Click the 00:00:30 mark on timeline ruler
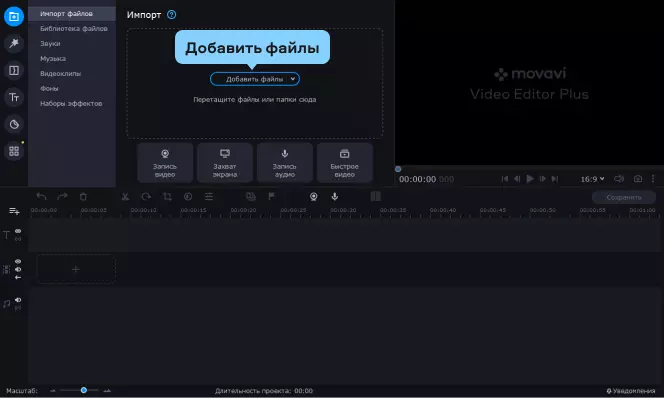 click(343, 210)
